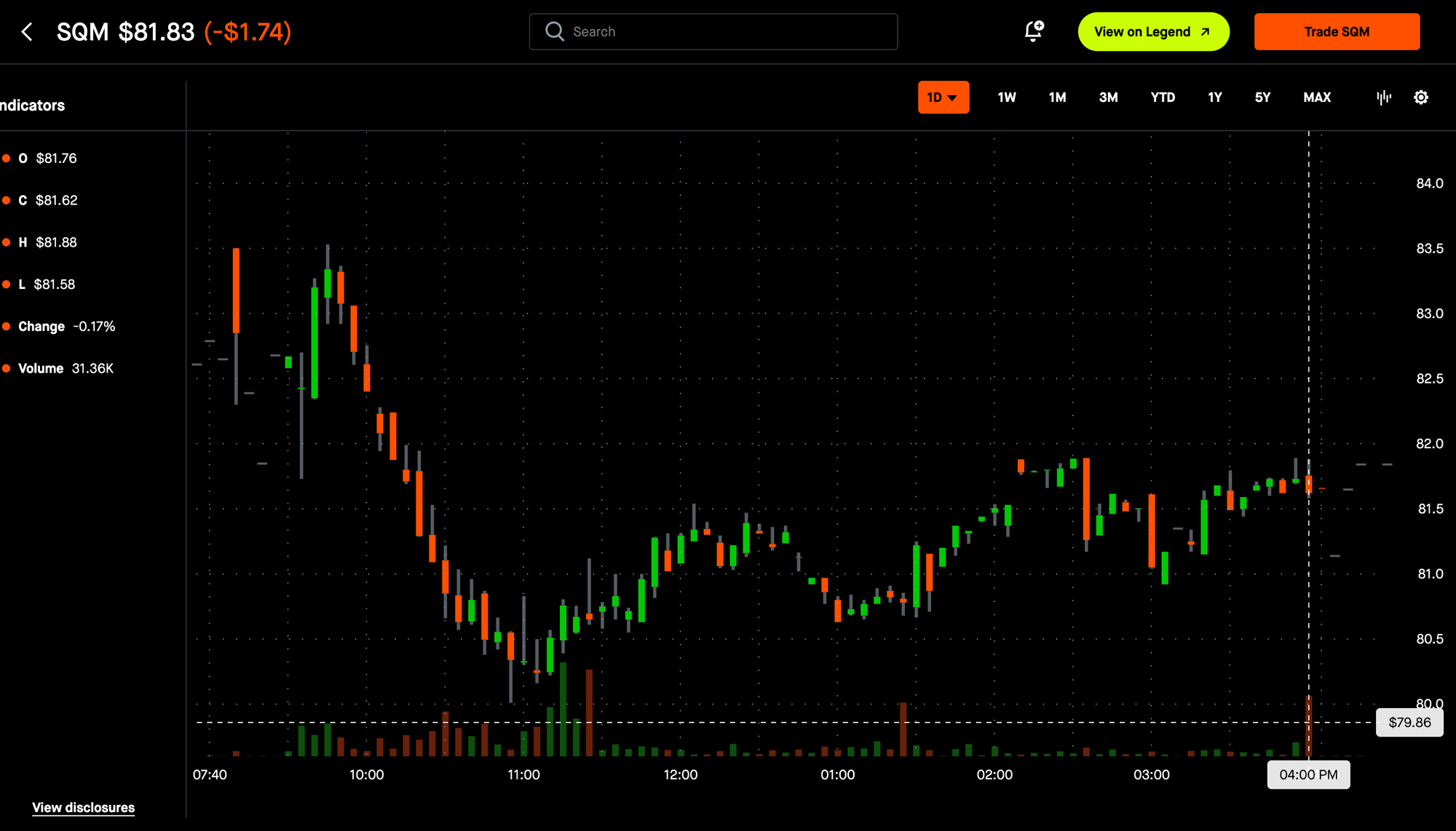Viewport: 1456px width, 831px height.
Task: Focus the Search input field
Action: [x=728, y=32]
